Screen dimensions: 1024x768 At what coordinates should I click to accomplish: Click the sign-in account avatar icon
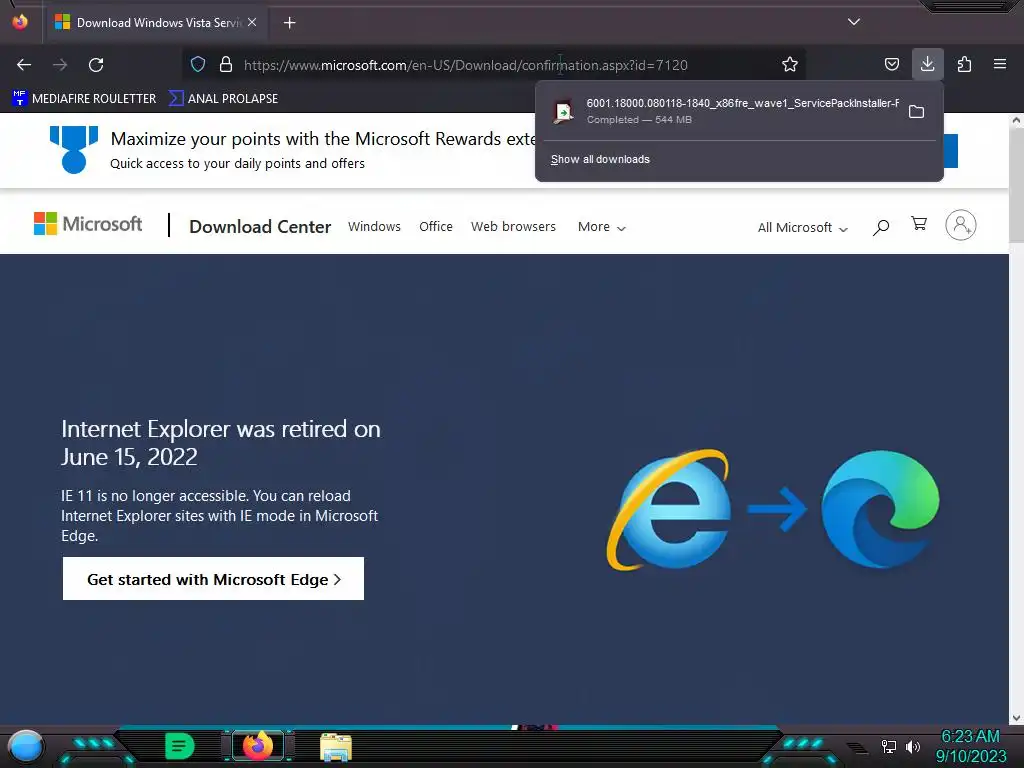(961, 225)
